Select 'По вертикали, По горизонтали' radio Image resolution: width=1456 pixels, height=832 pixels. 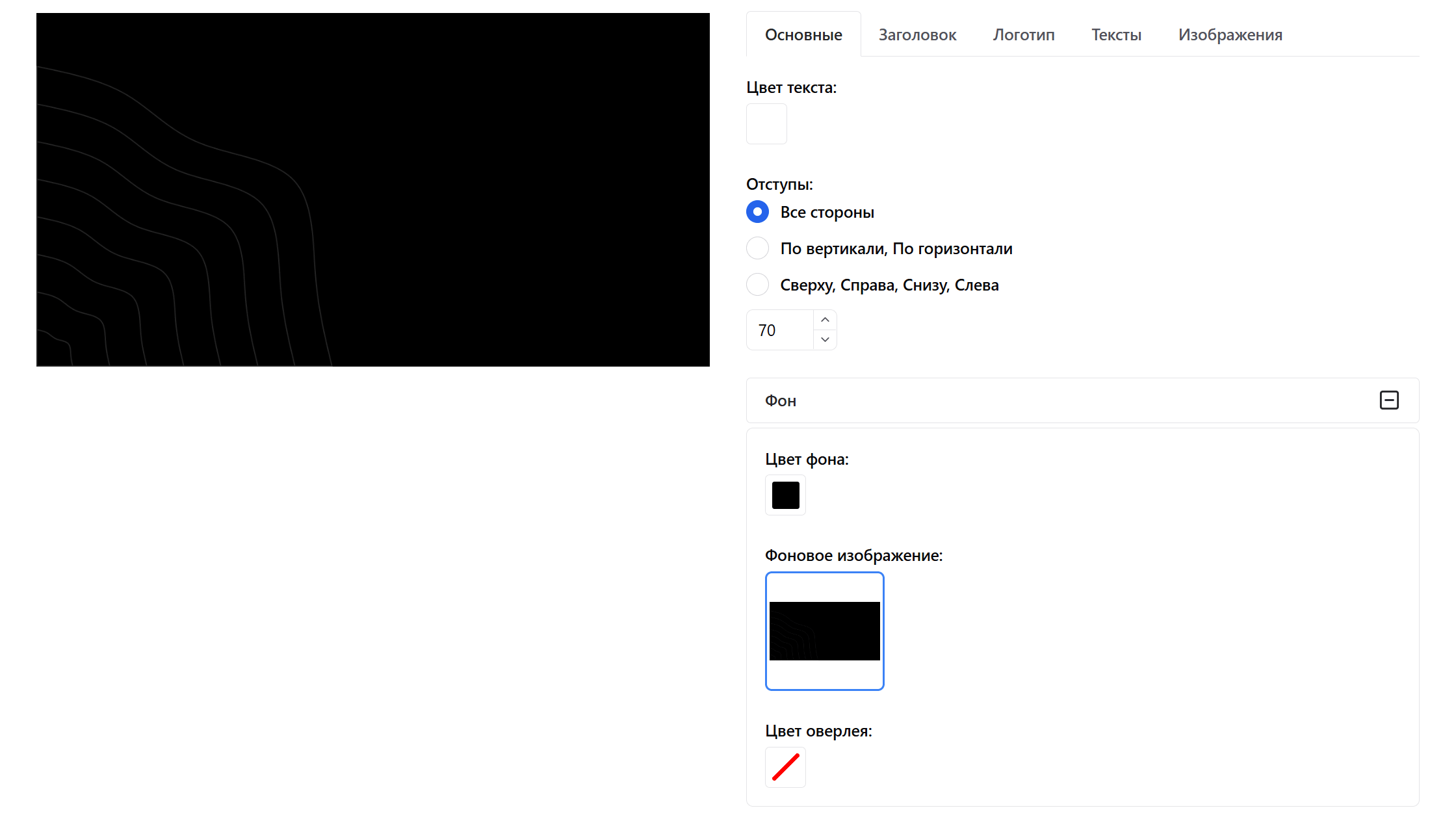tap(757, 248)
